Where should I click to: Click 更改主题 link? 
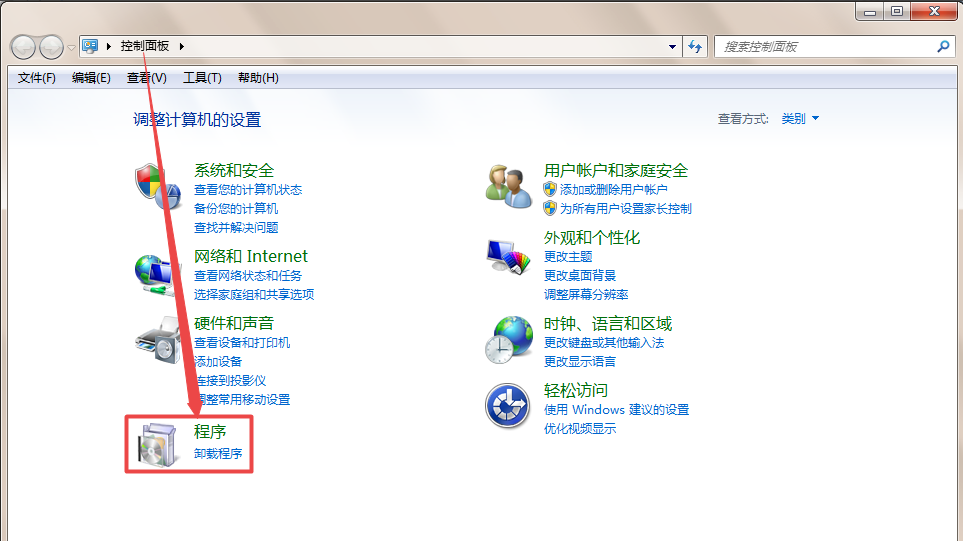pos(568,257)
